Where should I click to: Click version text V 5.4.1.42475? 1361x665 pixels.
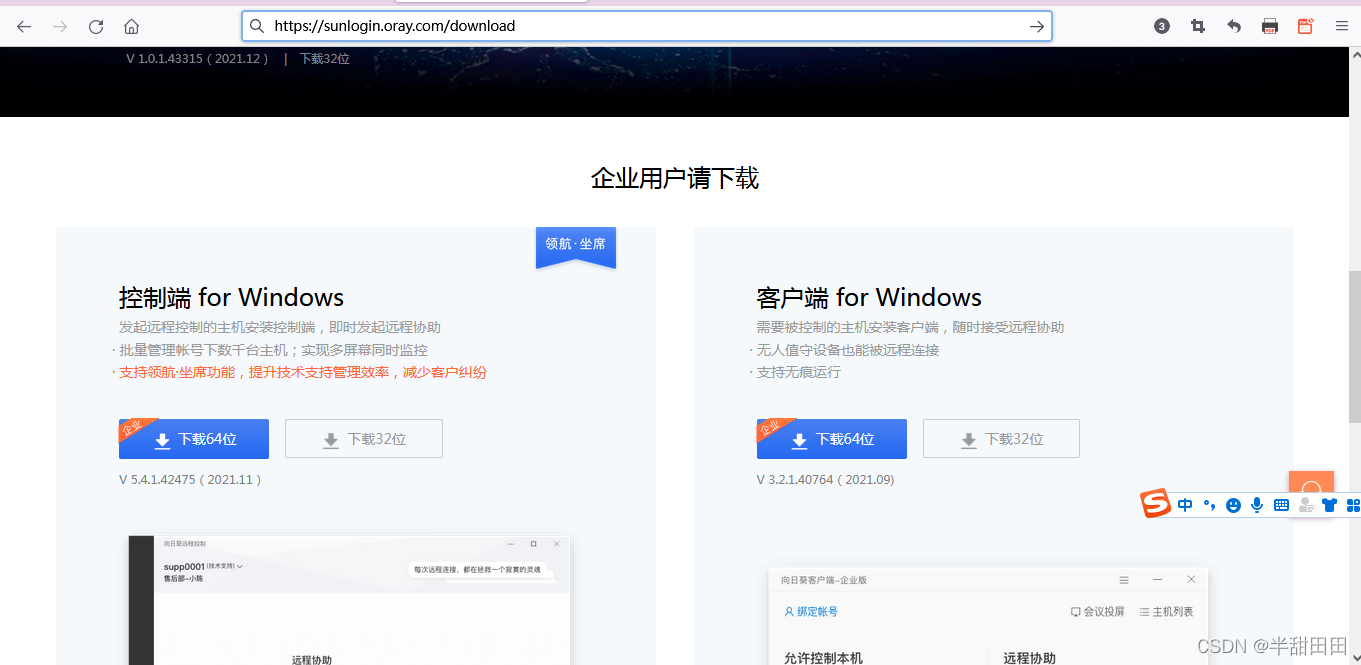pos(190,480)
